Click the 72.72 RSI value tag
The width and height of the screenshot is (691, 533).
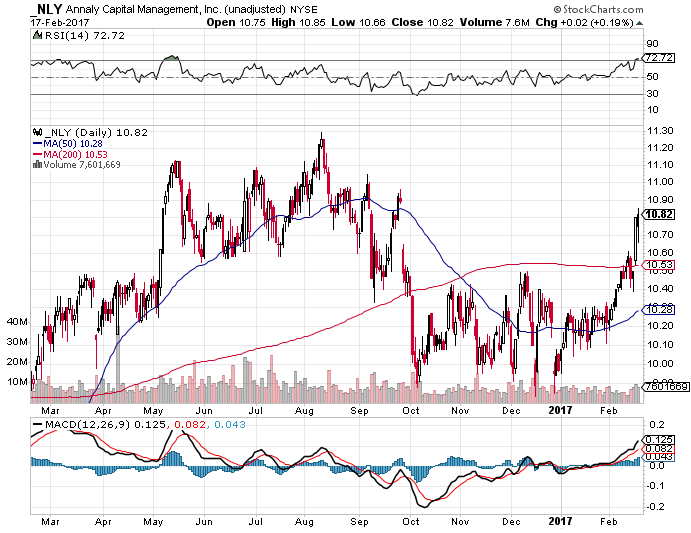659,58
